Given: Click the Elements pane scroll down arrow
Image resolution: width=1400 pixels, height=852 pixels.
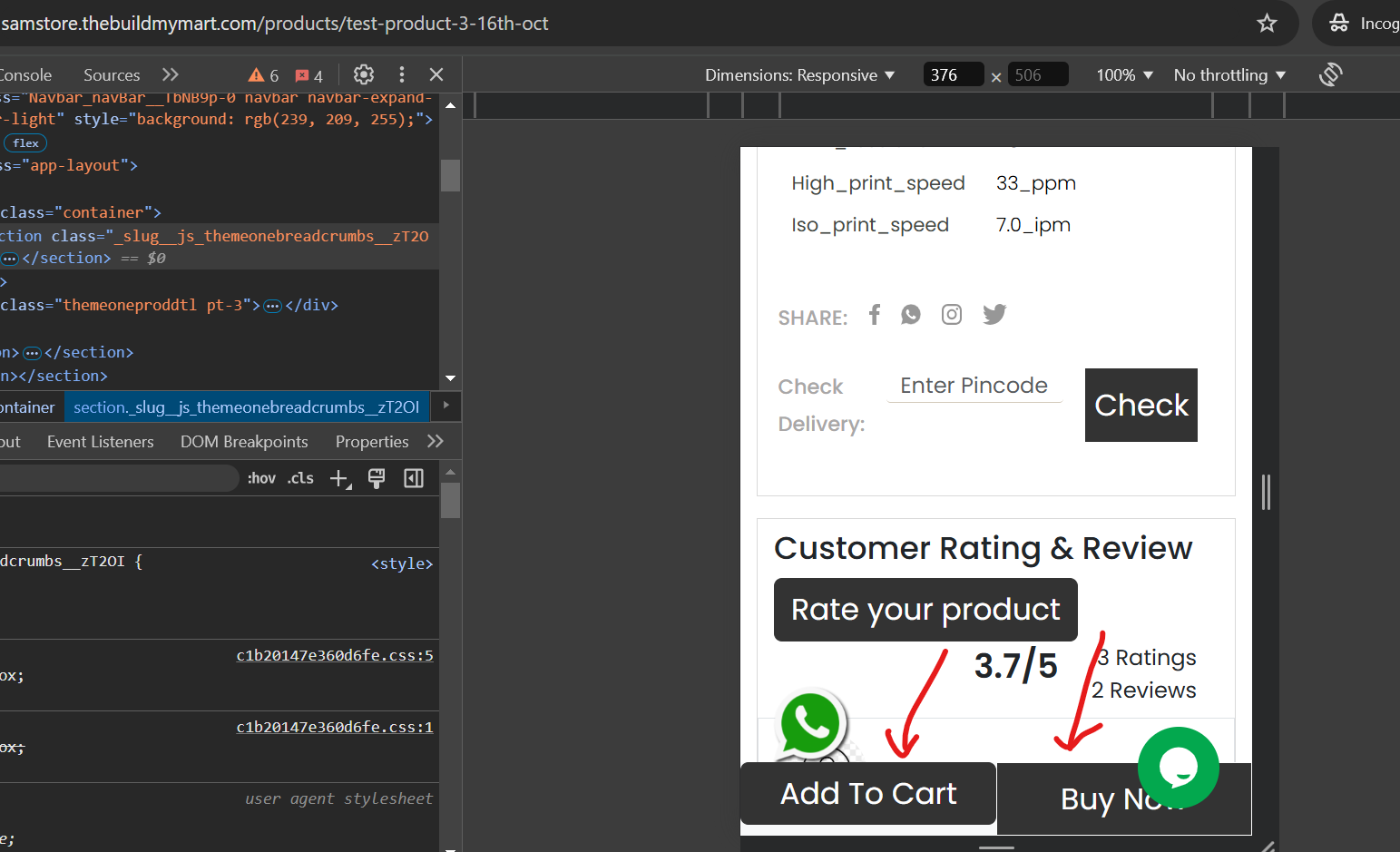Looking at the screenshot, I should pyautogui.click(x=450, y=378).
